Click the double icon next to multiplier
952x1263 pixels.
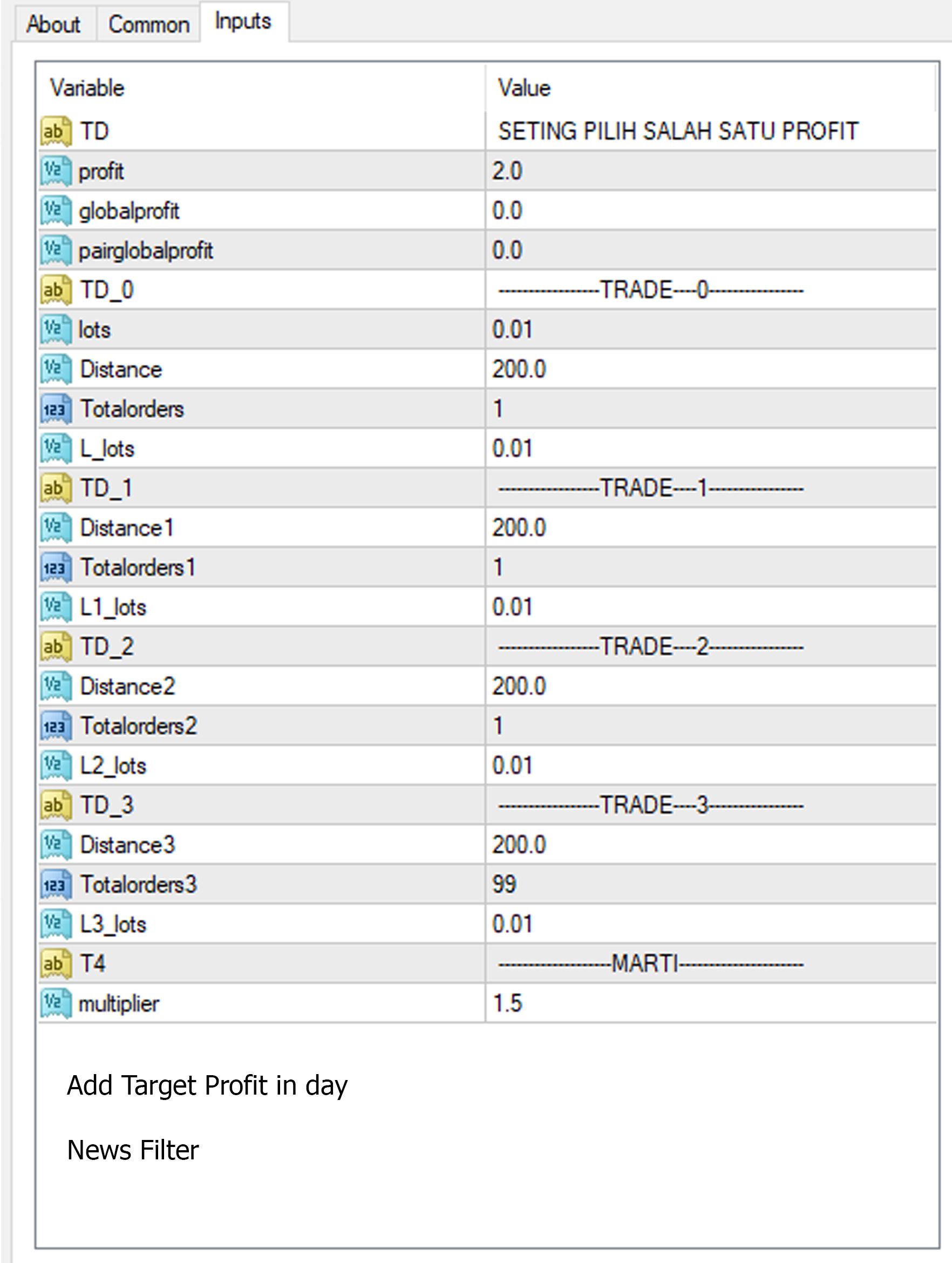tap(56, 1003)
